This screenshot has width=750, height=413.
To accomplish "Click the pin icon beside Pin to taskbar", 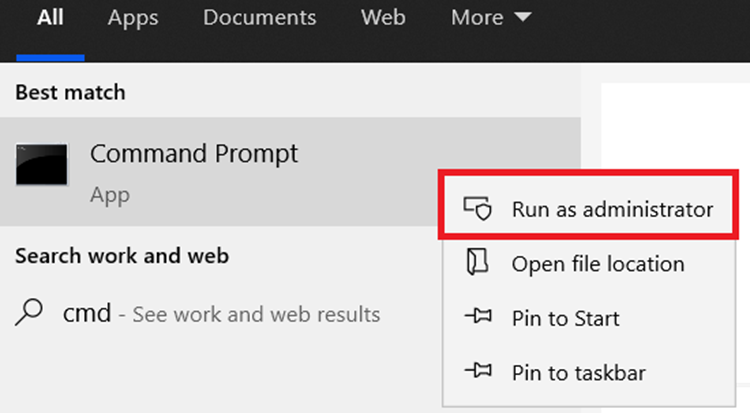I will click(477, 373).
